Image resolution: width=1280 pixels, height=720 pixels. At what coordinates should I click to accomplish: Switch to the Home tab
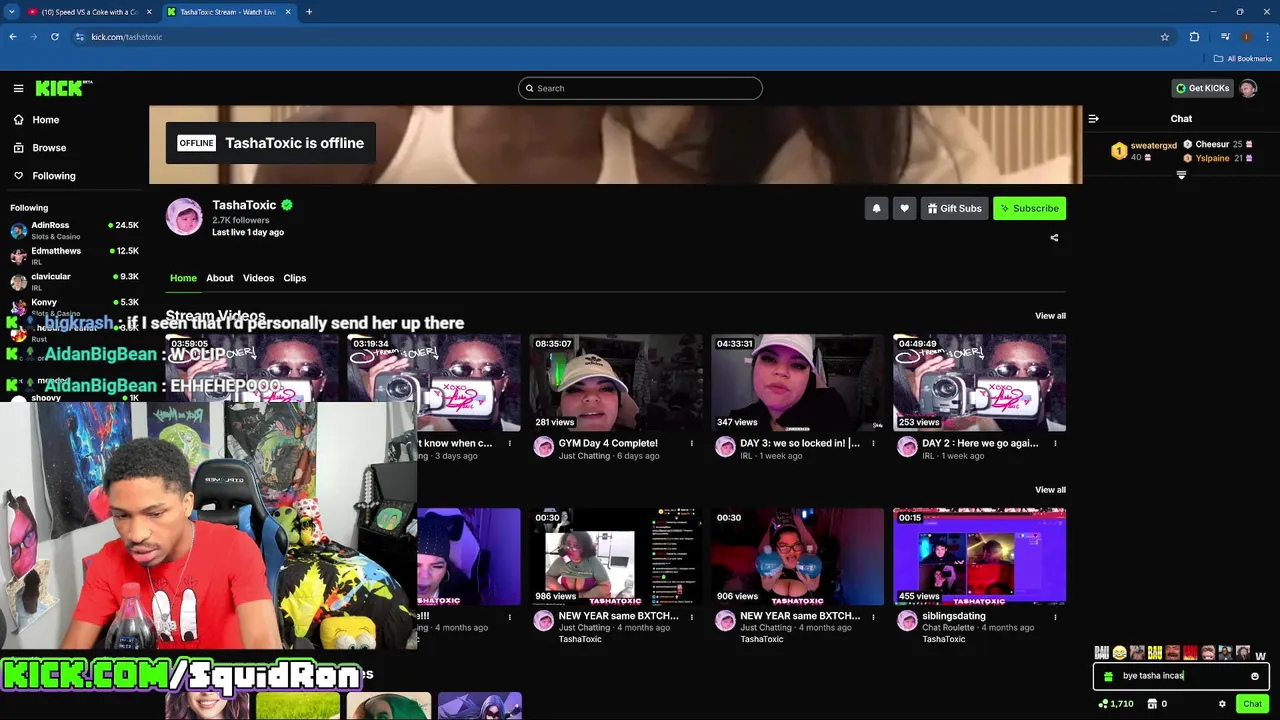tap(183, 278)
